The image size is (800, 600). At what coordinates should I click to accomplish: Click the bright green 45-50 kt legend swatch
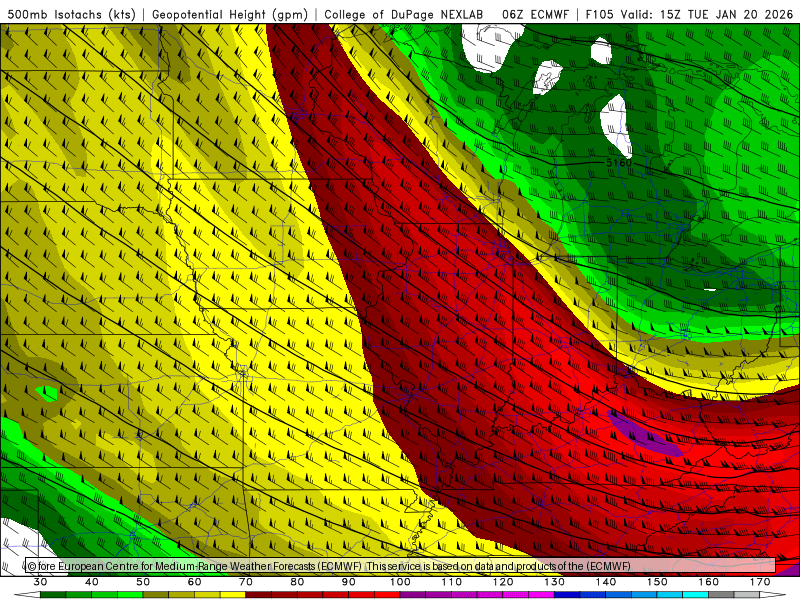coord(130,595)
